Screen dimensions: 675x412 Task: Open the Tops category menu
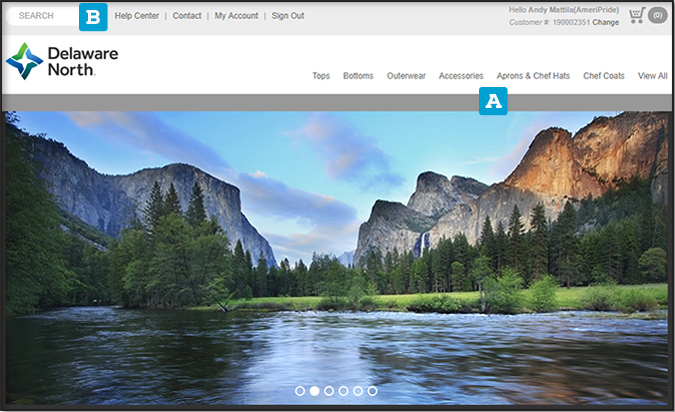point(321,76)
